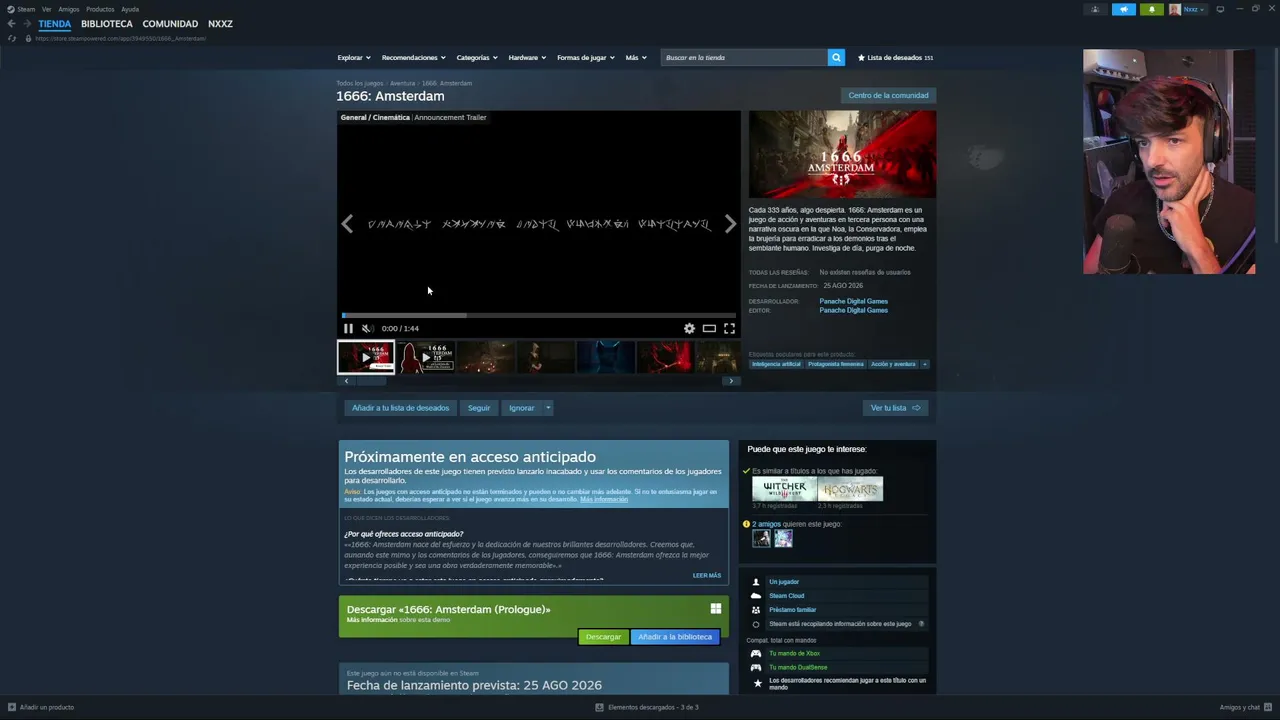Screen dimensions: 1280x720
Task: Open the downloads status in bottom bar
Action: [x=647, y=707]
